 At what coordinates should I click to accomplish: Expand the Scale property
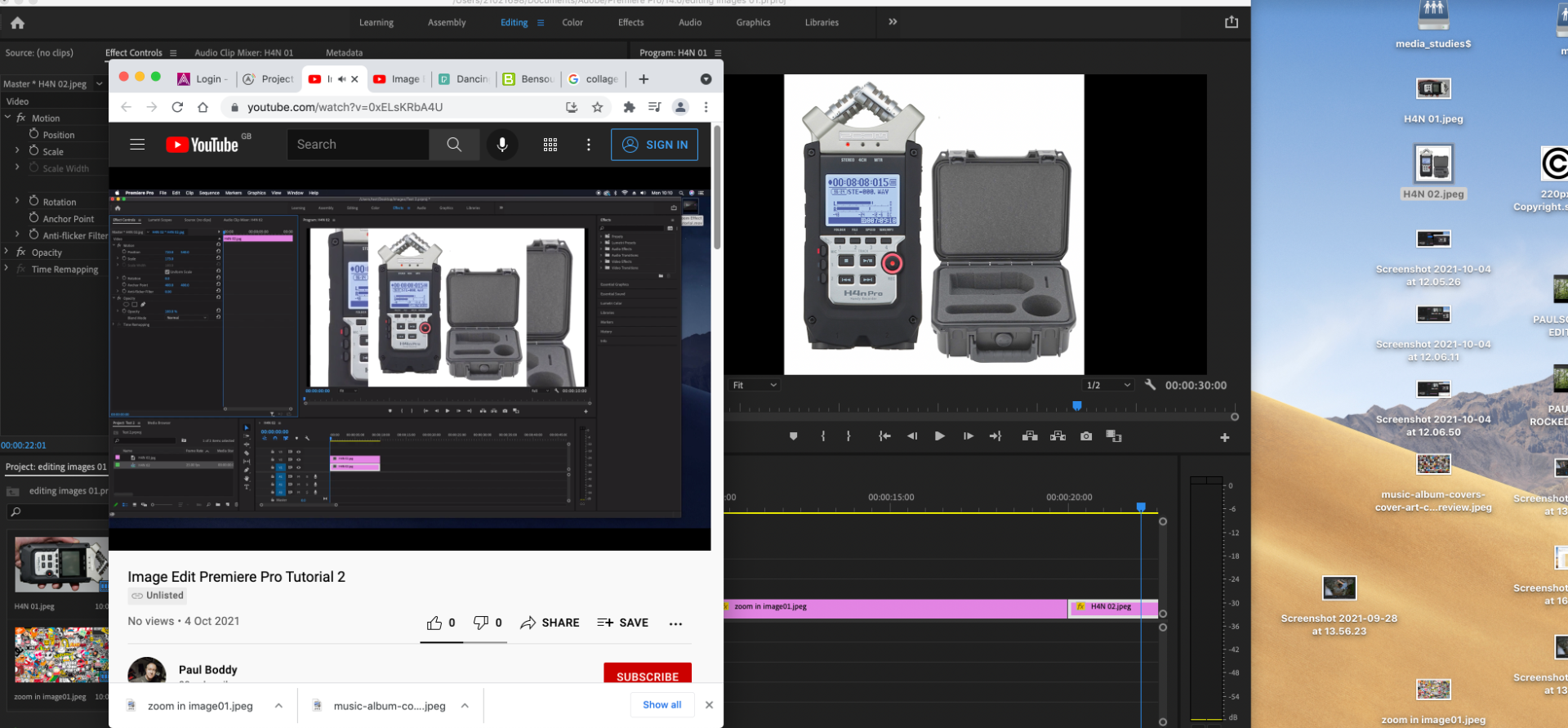(x=17, y=150)
